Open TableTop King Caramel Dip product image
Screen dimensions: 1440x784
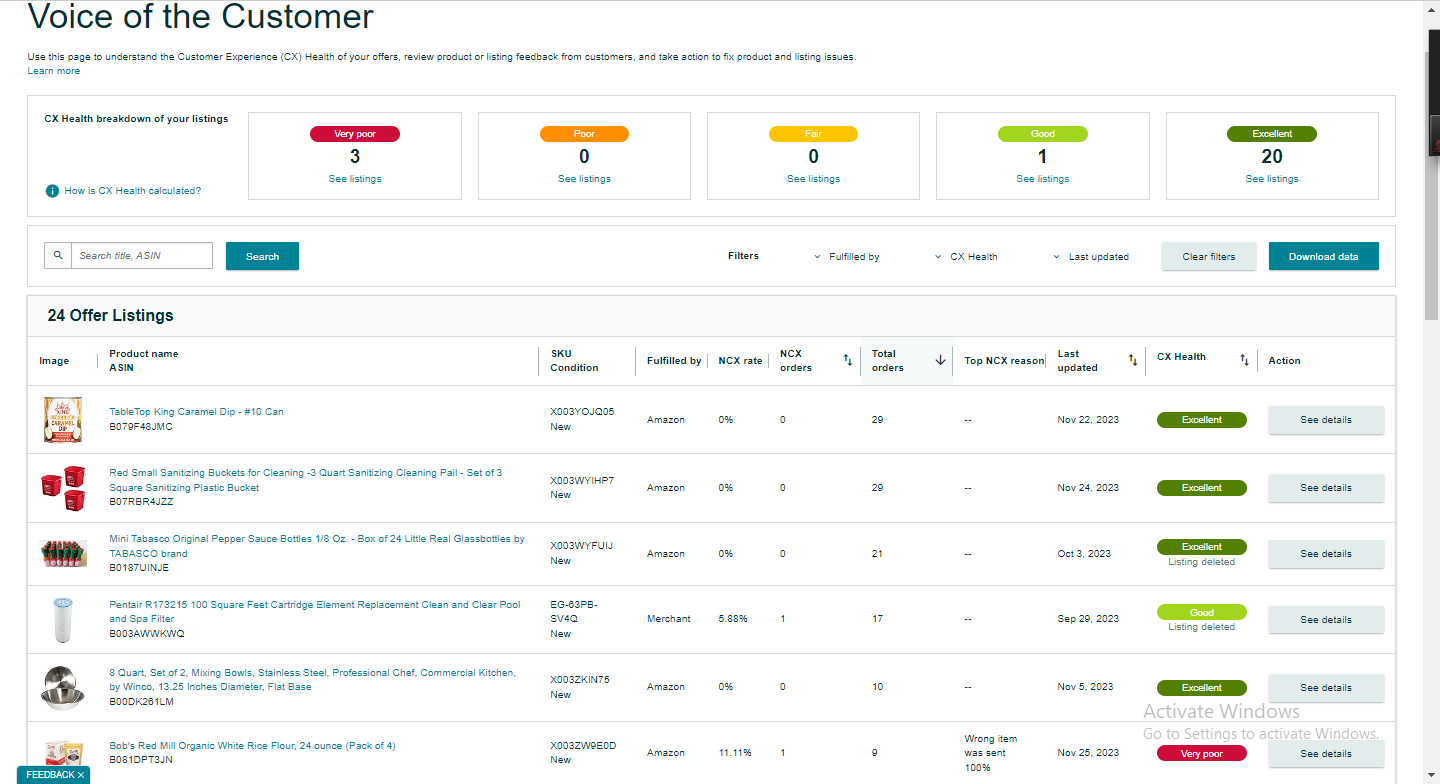62,420
